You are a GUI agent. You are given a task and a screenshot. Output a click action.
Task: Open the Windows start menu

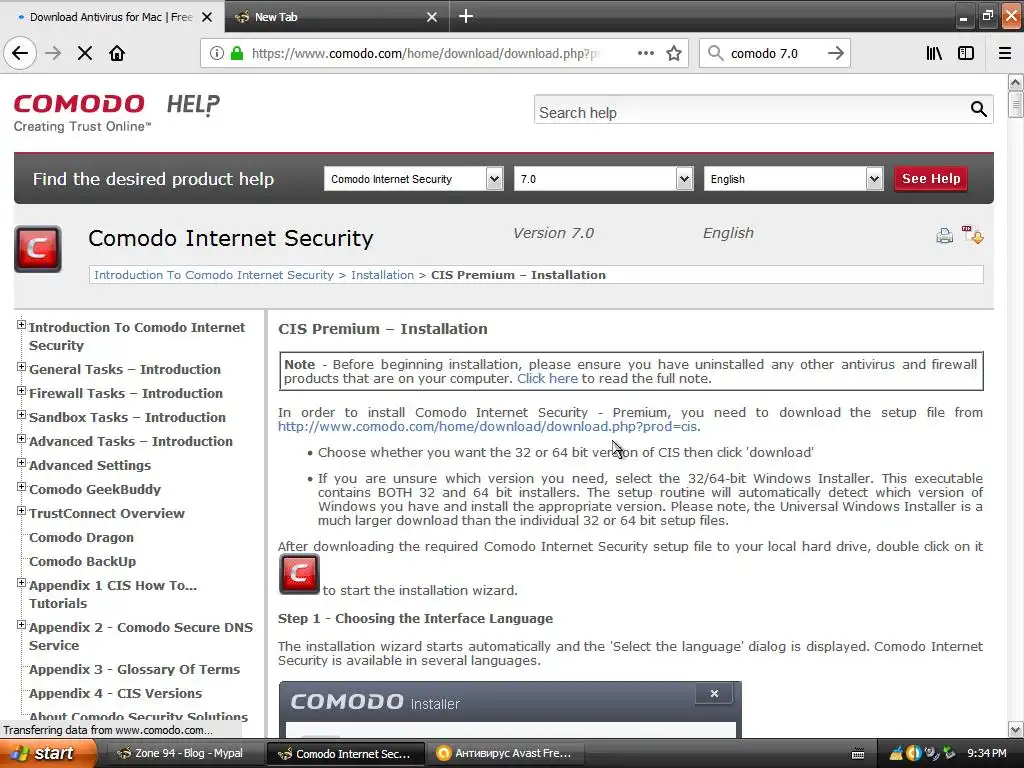tap(48, 753)
